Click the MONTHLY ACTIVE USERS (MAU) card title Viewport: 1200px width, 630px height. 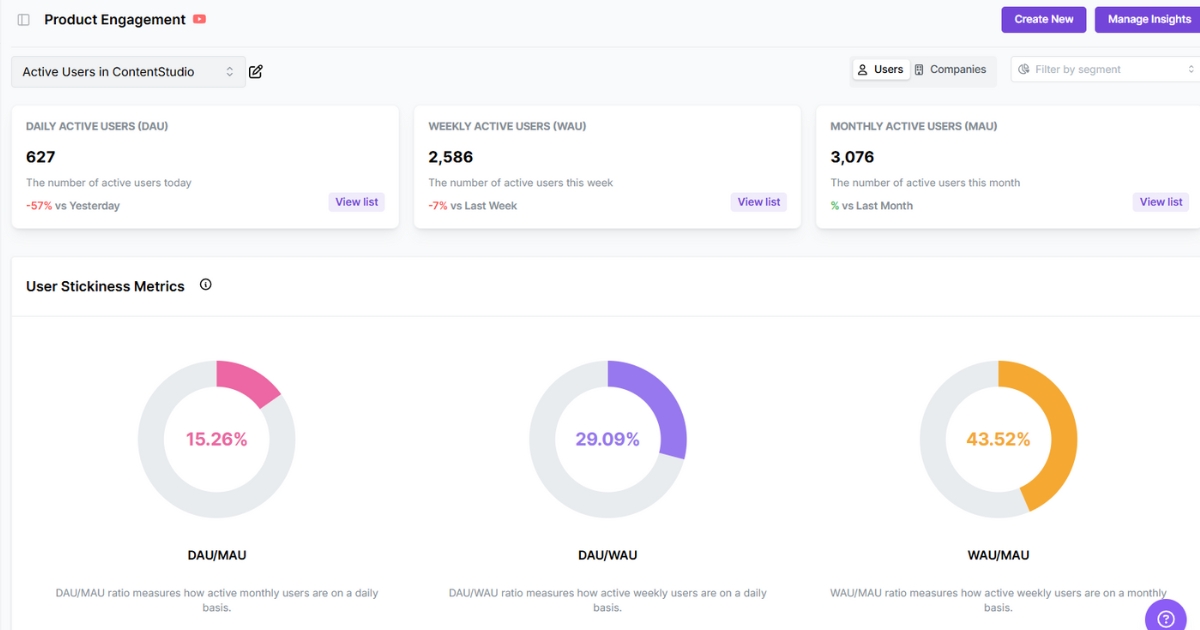pyautogui.click(x=914, y=127)
